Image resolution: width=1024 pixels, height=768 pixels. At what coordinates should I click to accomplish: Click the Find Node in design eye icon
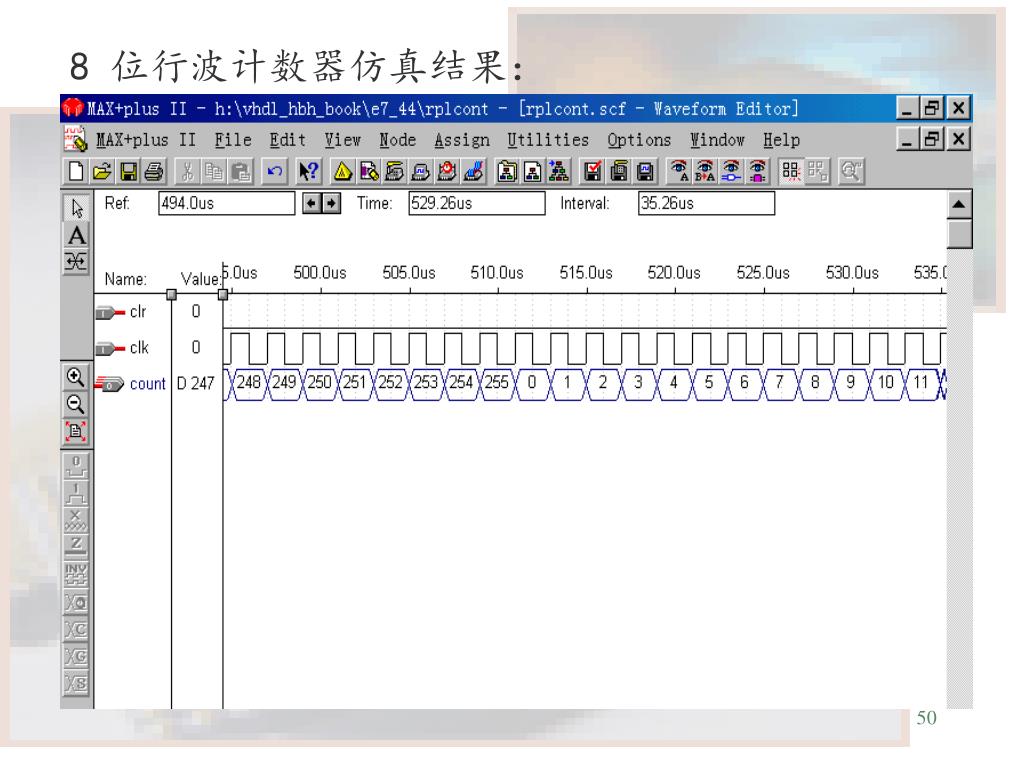(x=731, y=172)
